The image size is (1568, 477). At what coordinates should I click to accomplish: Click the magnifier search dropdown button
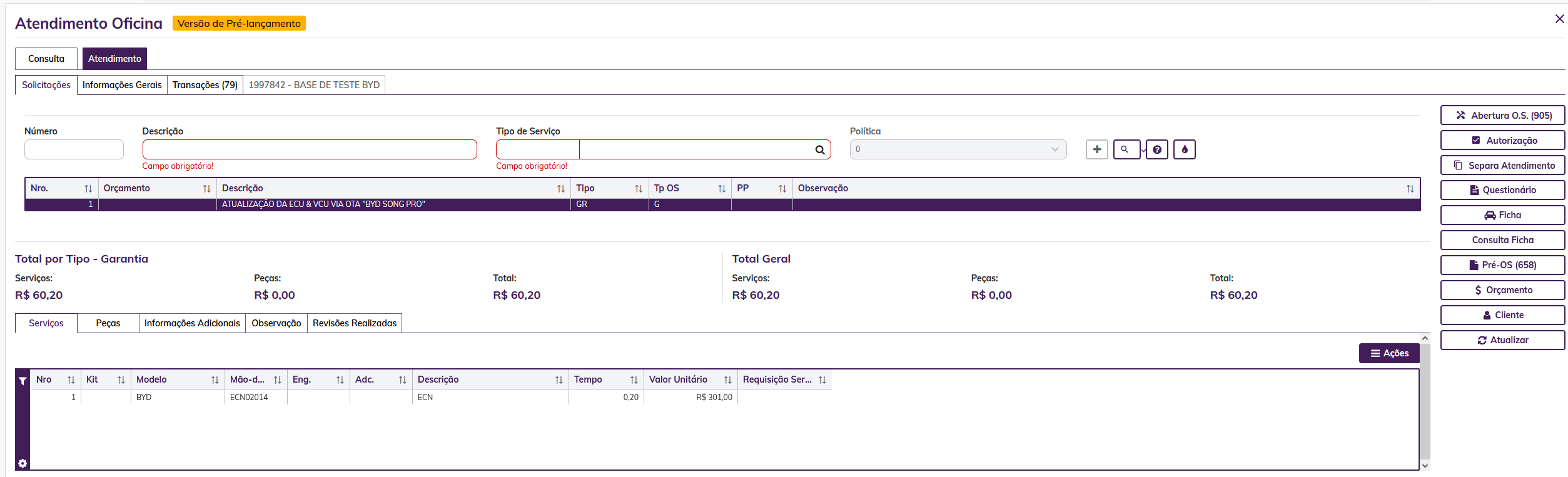[x=1126, y=149]
